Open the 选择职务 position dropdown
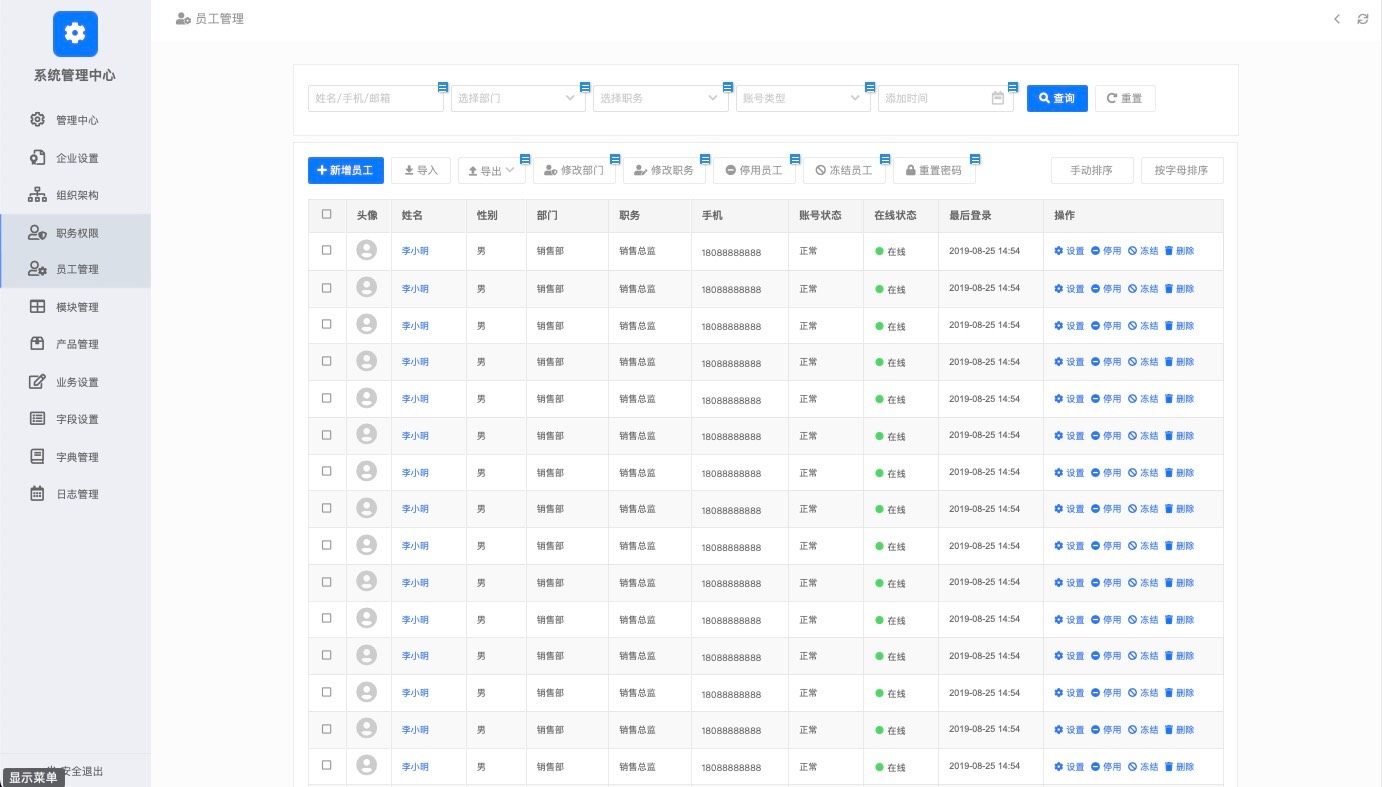This screenshot has width=1382, height=787. click(660, 98)
